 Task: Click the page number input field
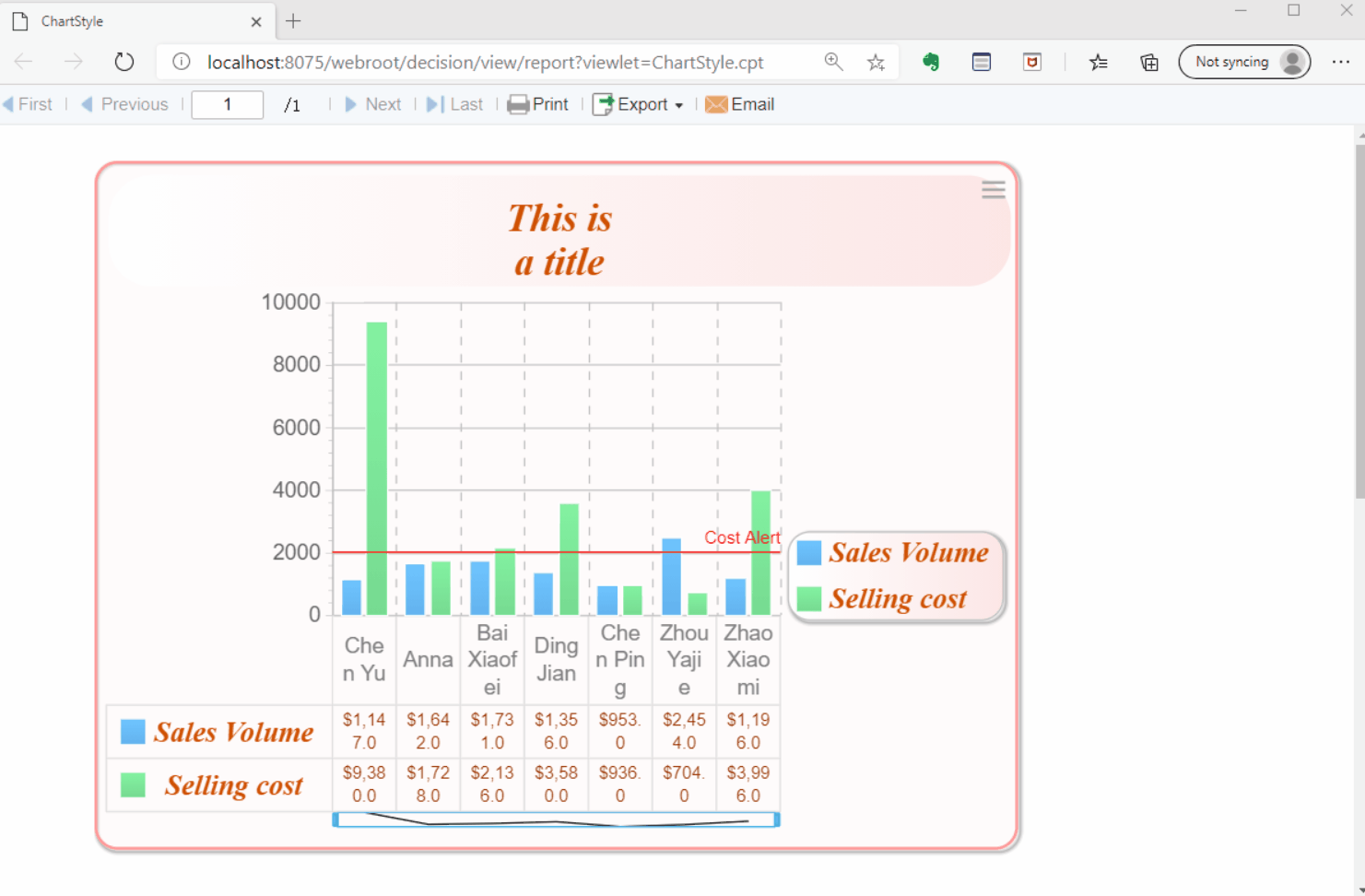pos(227,104)
